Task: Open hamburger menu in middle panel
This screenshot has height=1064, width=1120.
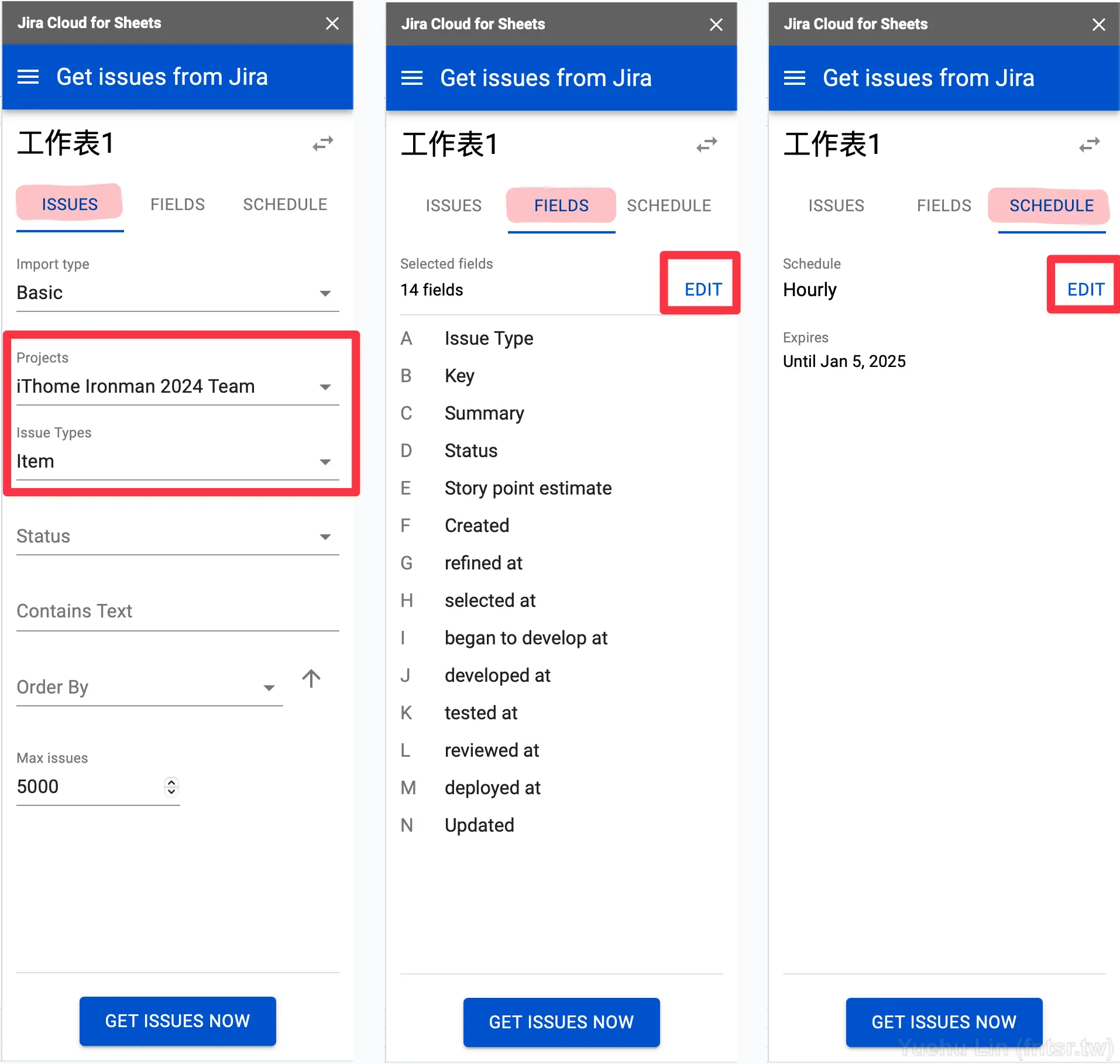Action: [412, 78]
